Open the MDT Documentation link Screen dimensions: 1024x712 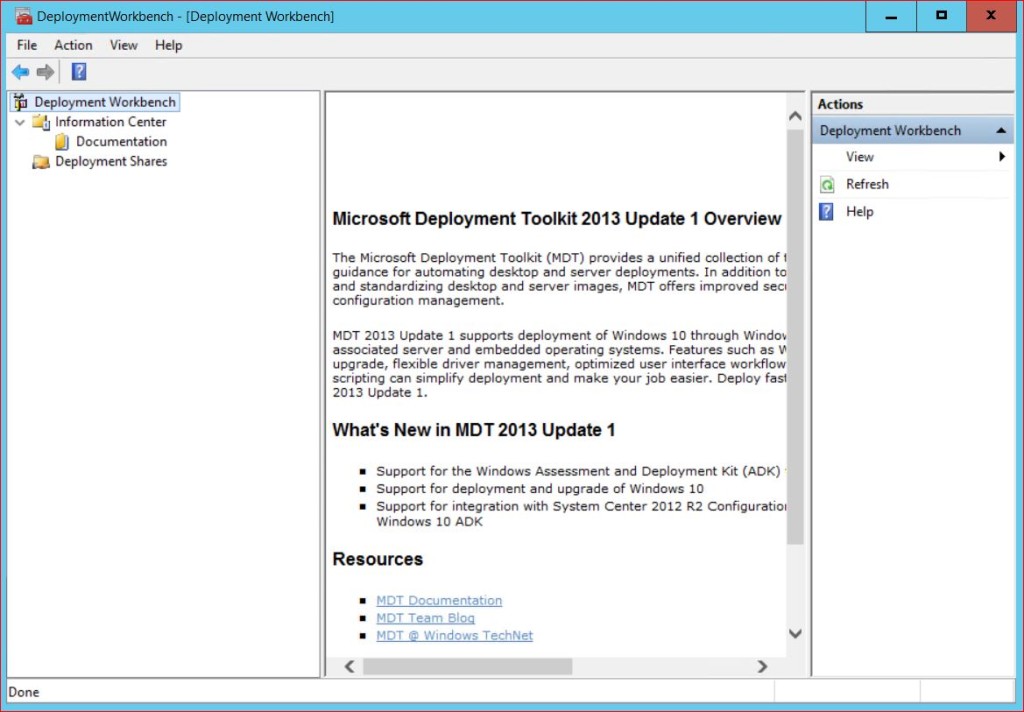click(x=438, y=600)
